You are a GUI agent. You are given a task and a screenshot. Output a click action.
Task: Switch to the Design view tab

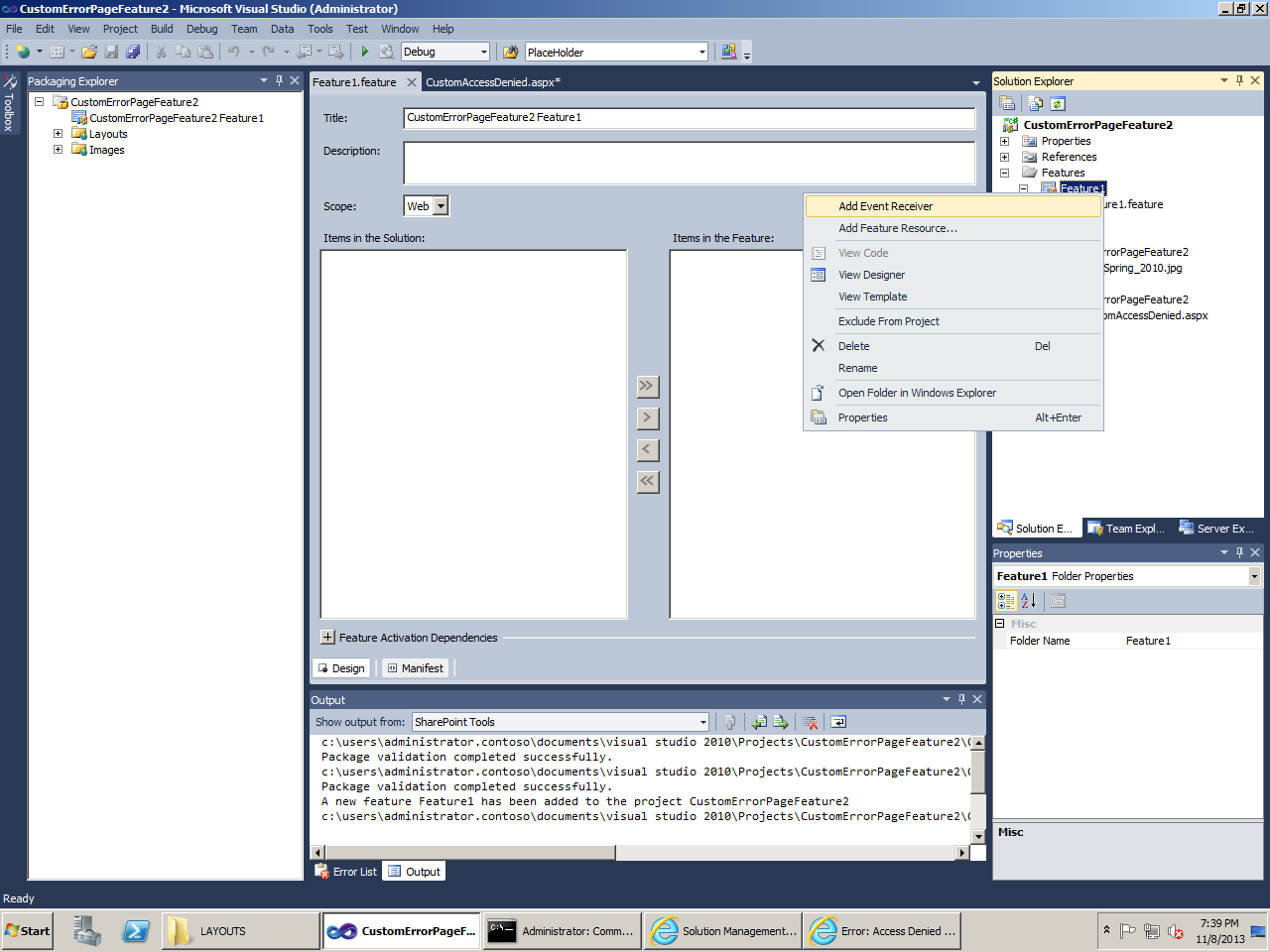coord(341,668)
